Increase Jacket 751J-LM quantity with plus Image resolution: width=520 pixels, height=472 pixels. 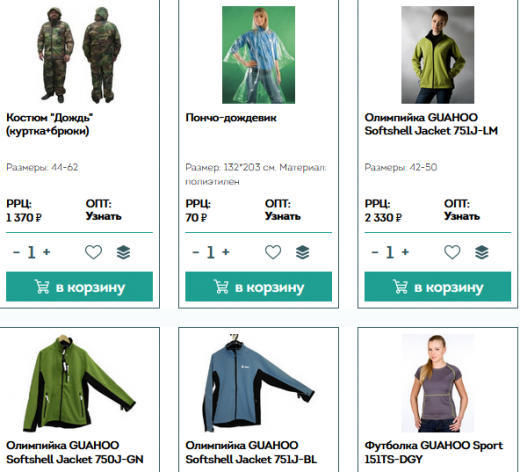[x=405, y=252]
